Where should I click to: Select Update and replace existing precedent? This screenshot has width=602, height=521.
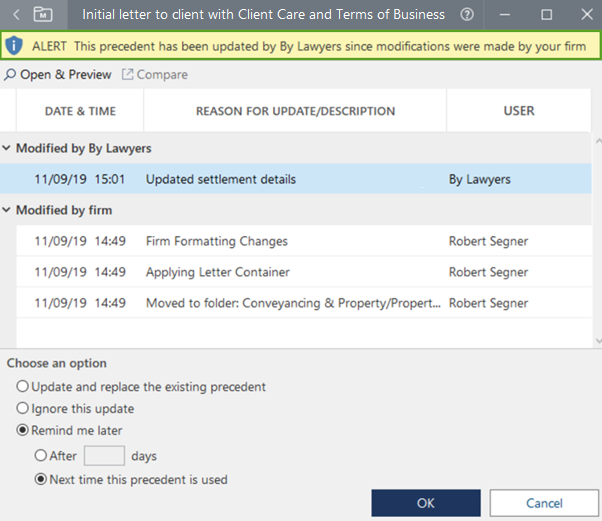coord(22,386)
